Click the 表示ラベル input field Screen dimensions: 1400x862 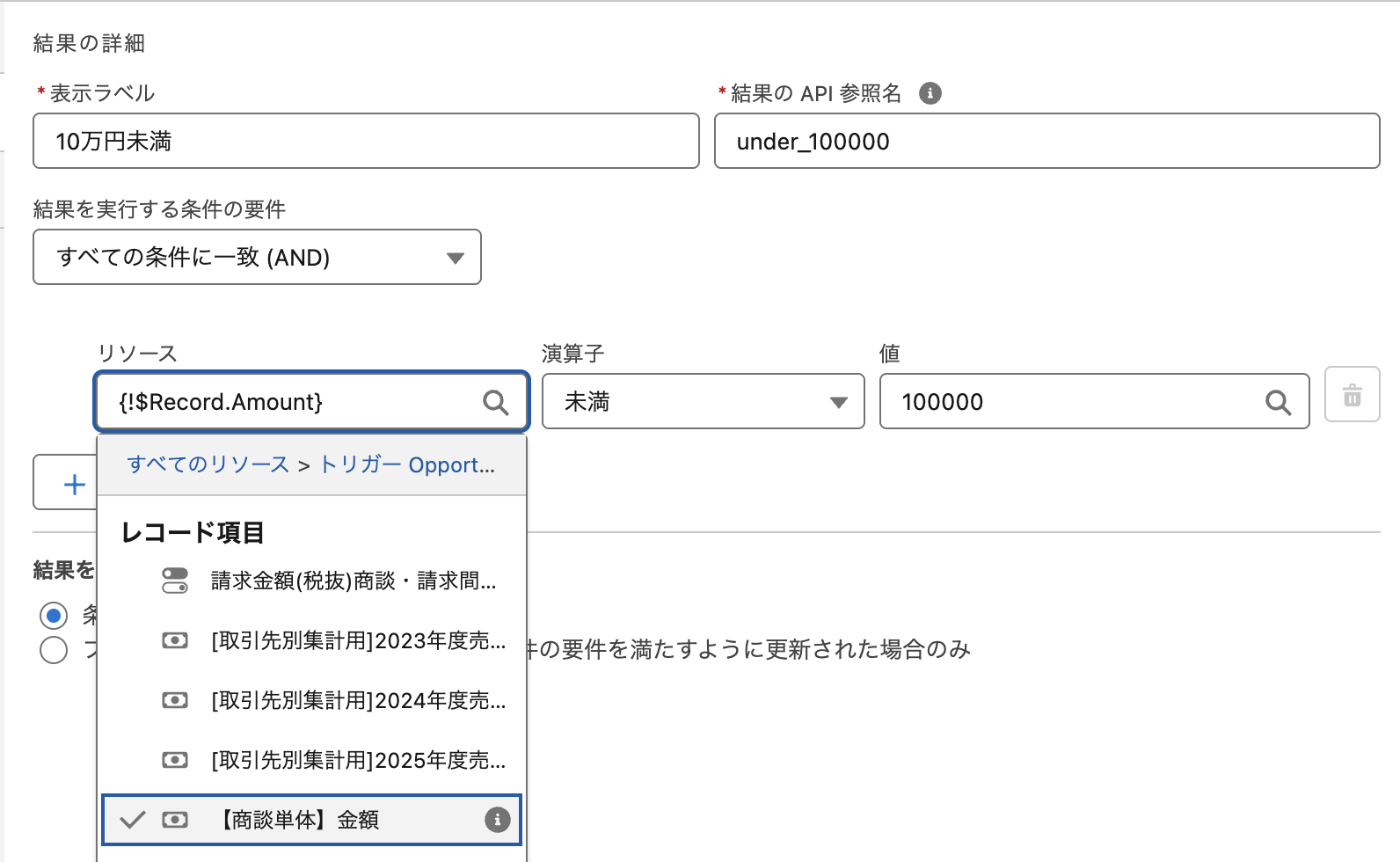pos(366,141)
